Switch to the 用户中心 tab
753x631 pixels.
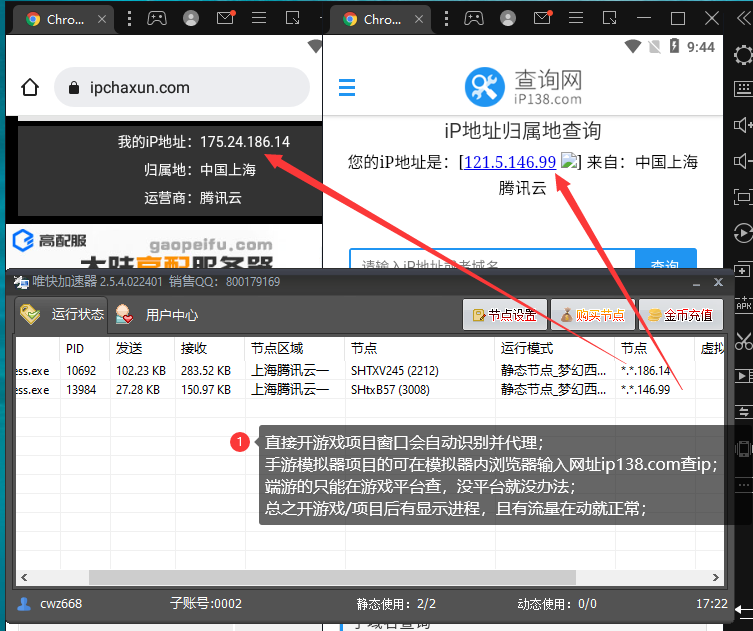click(x=157, y=315)
